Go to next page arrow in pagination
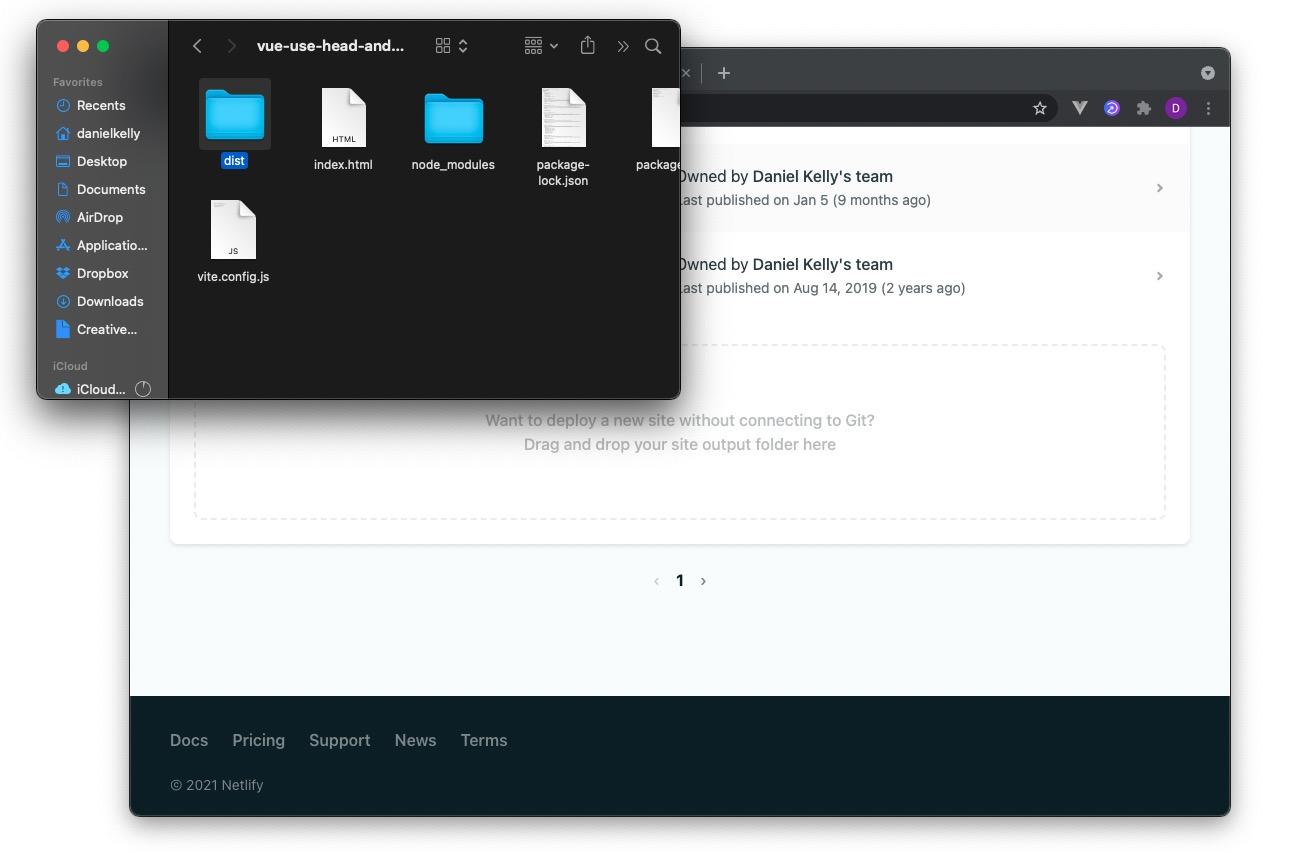Image resolution: width=1294 pixels, height=864 pixels. 703,581
